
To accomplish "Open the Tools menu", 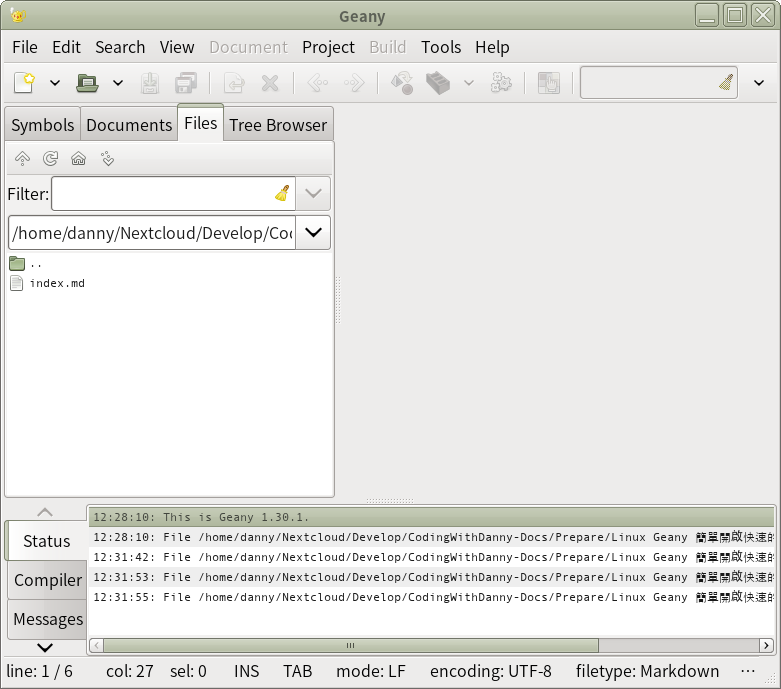I will [440, 47].
